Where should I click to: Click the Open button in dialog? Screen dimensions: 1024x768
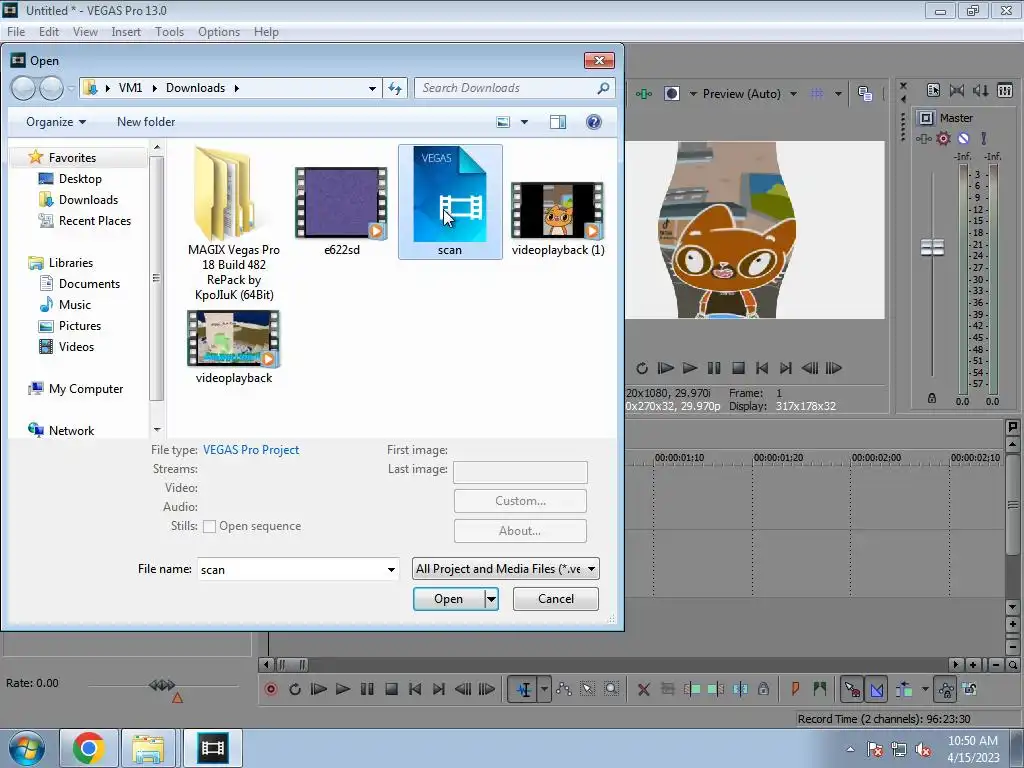pyautogui.click(x=449, y=599)
